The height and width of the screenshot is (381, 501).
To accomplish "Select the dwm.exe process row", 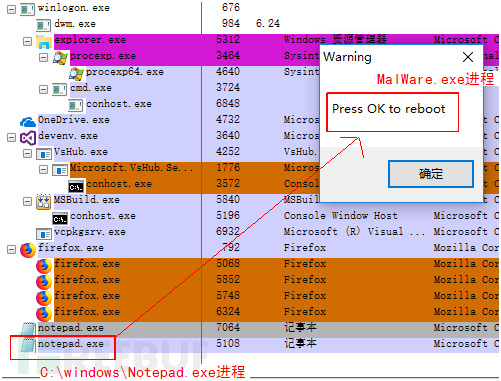I will 250,24.
